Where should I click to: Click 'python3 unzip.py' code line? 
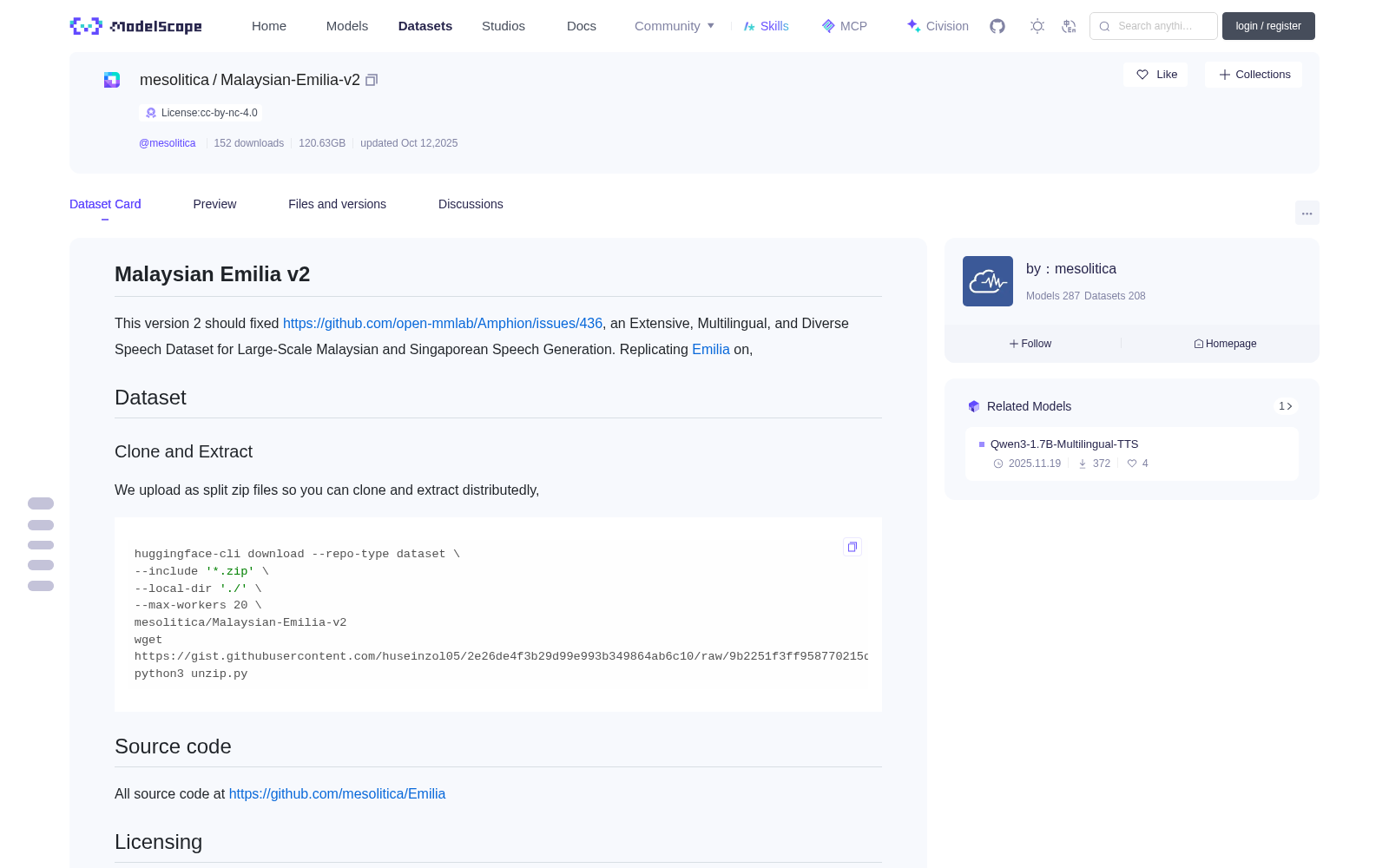tap(191, 674)
